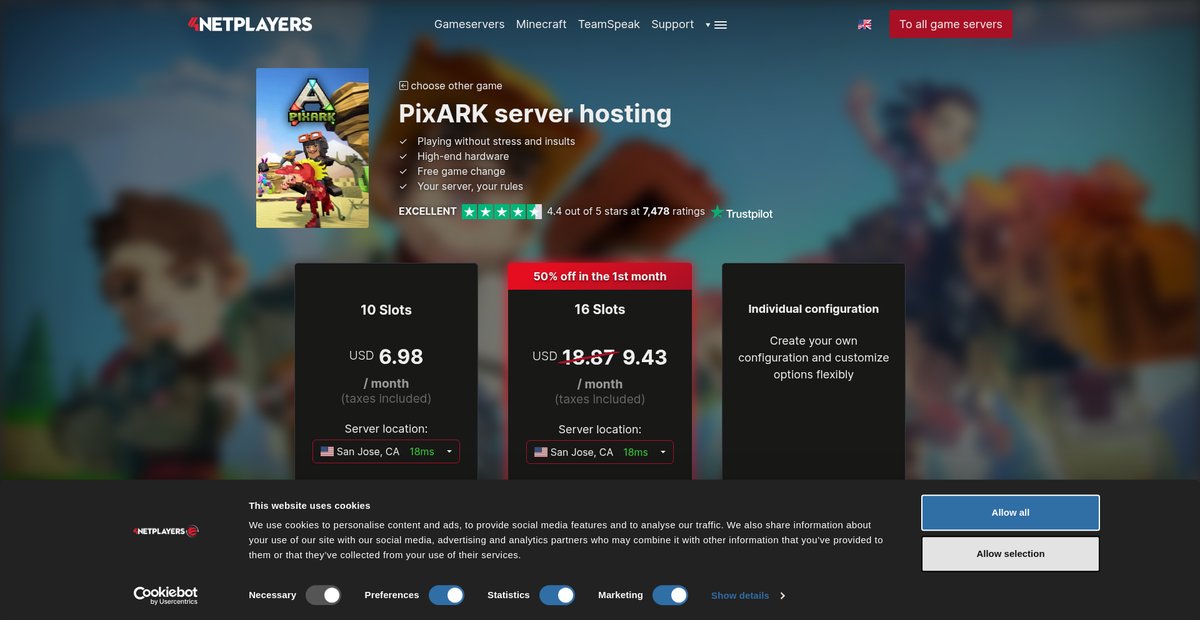
Task: Click 'High-end hardware' feature text
Action: click(463, 156)
